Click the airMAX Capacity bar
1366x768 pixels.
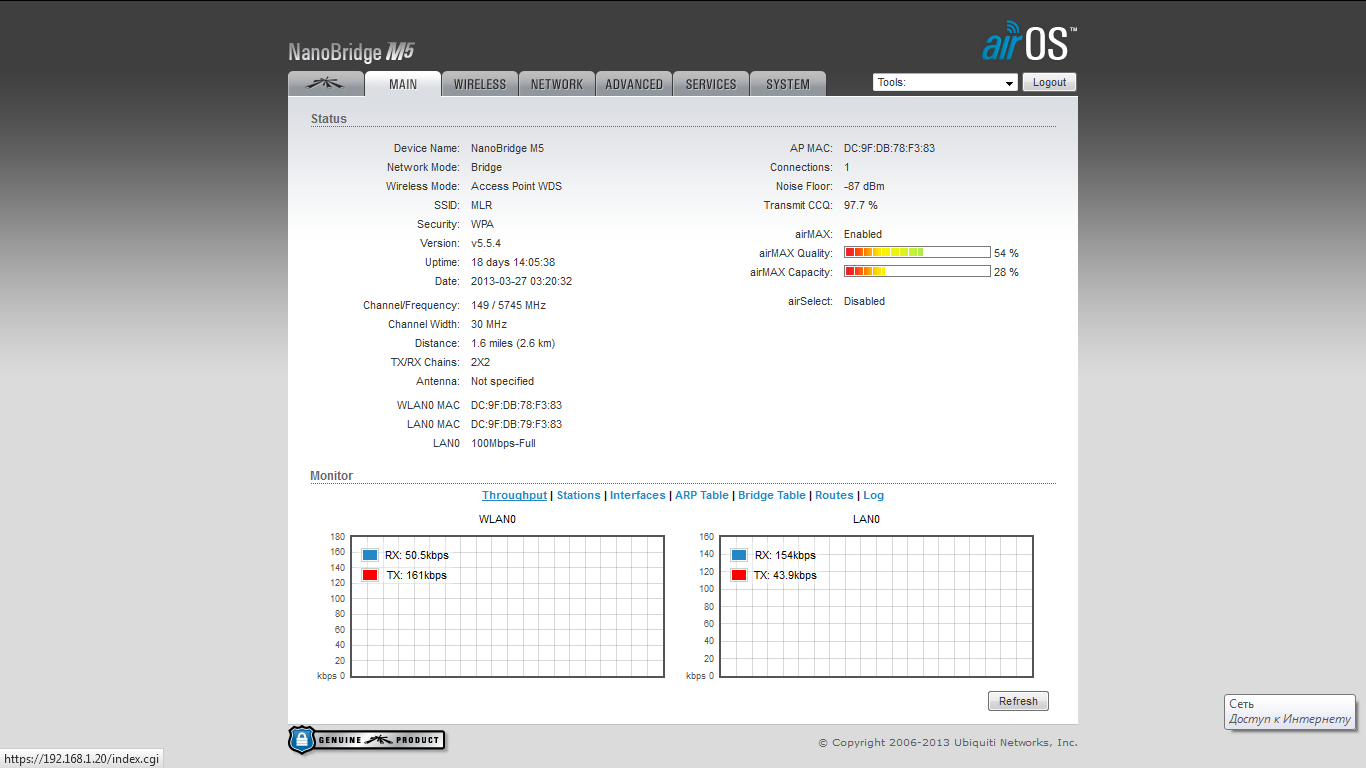pos(917,272)
